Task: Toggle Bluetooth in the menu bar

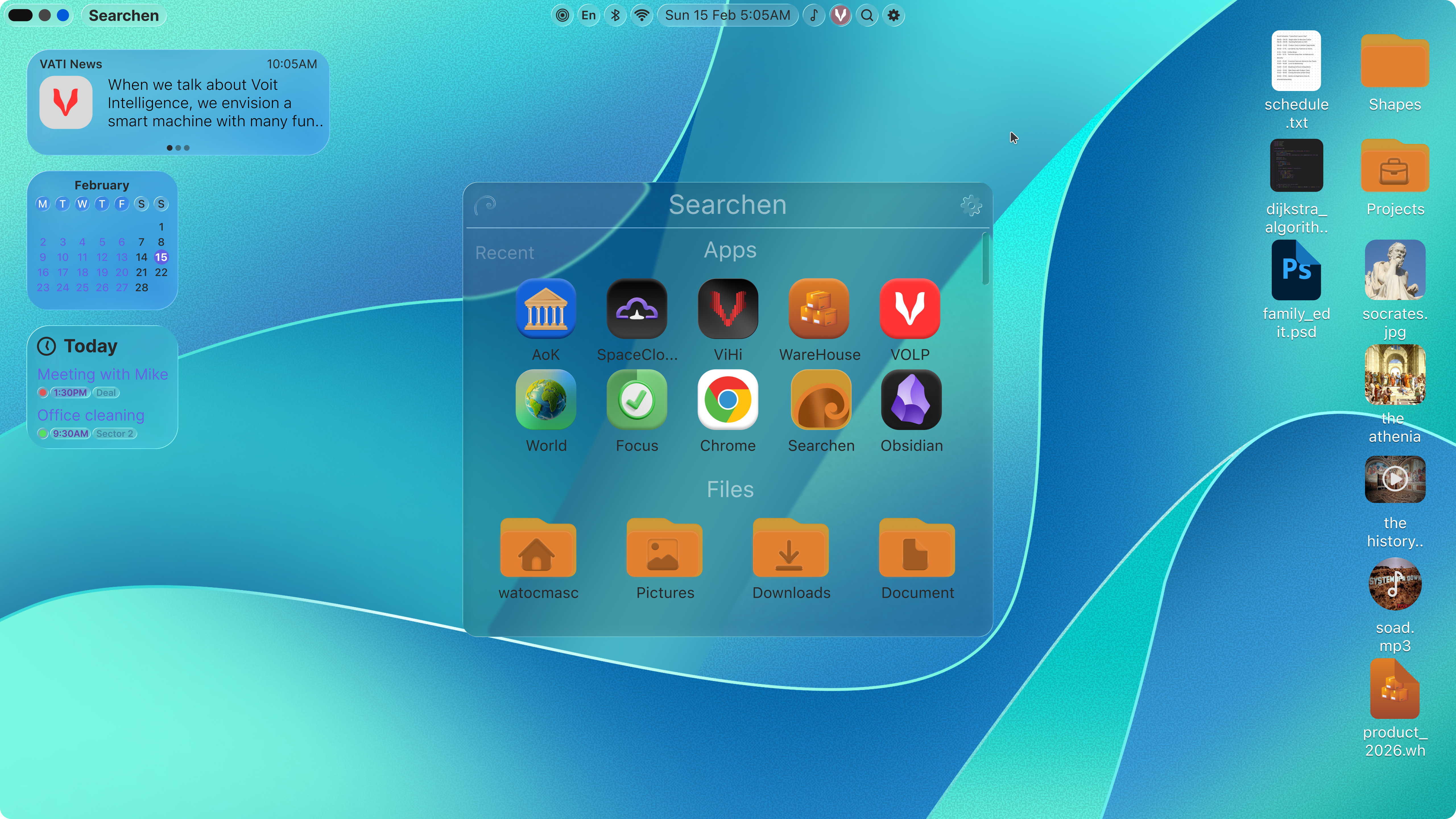Action: [615, 15]
